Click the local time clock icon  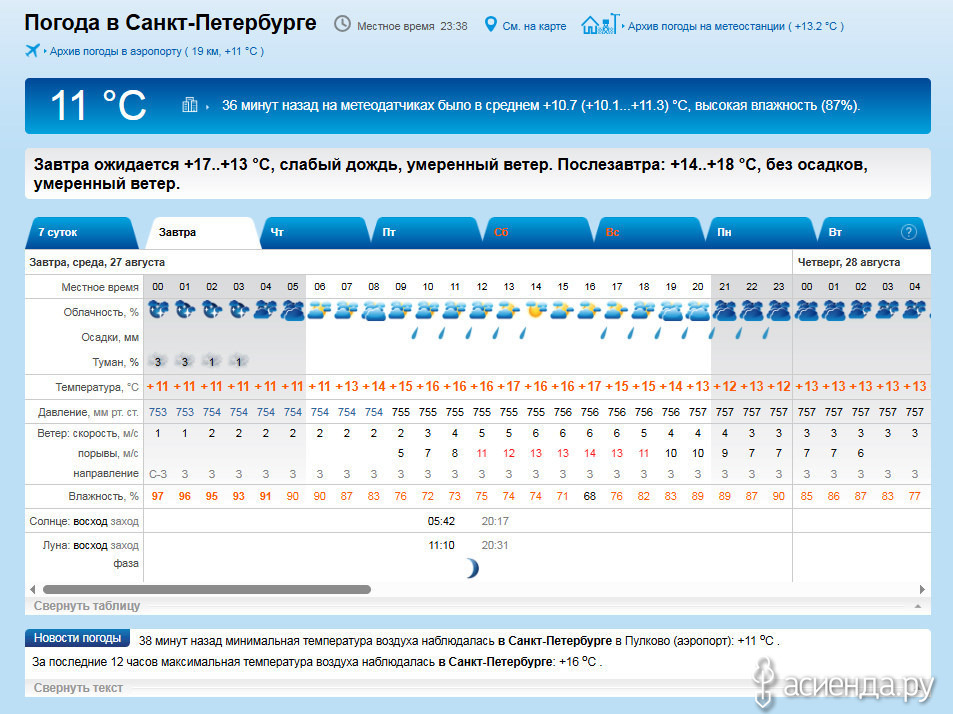(x=342, y=24)
